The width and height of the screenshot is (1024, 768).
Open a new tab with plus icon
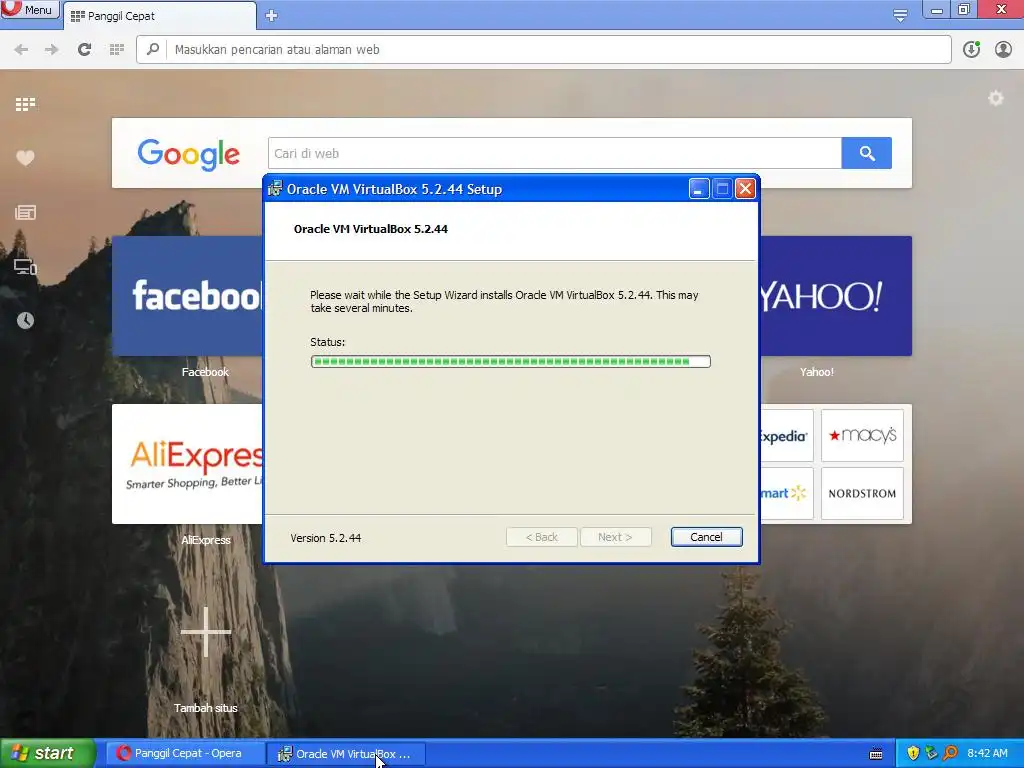tap(272, 16)
